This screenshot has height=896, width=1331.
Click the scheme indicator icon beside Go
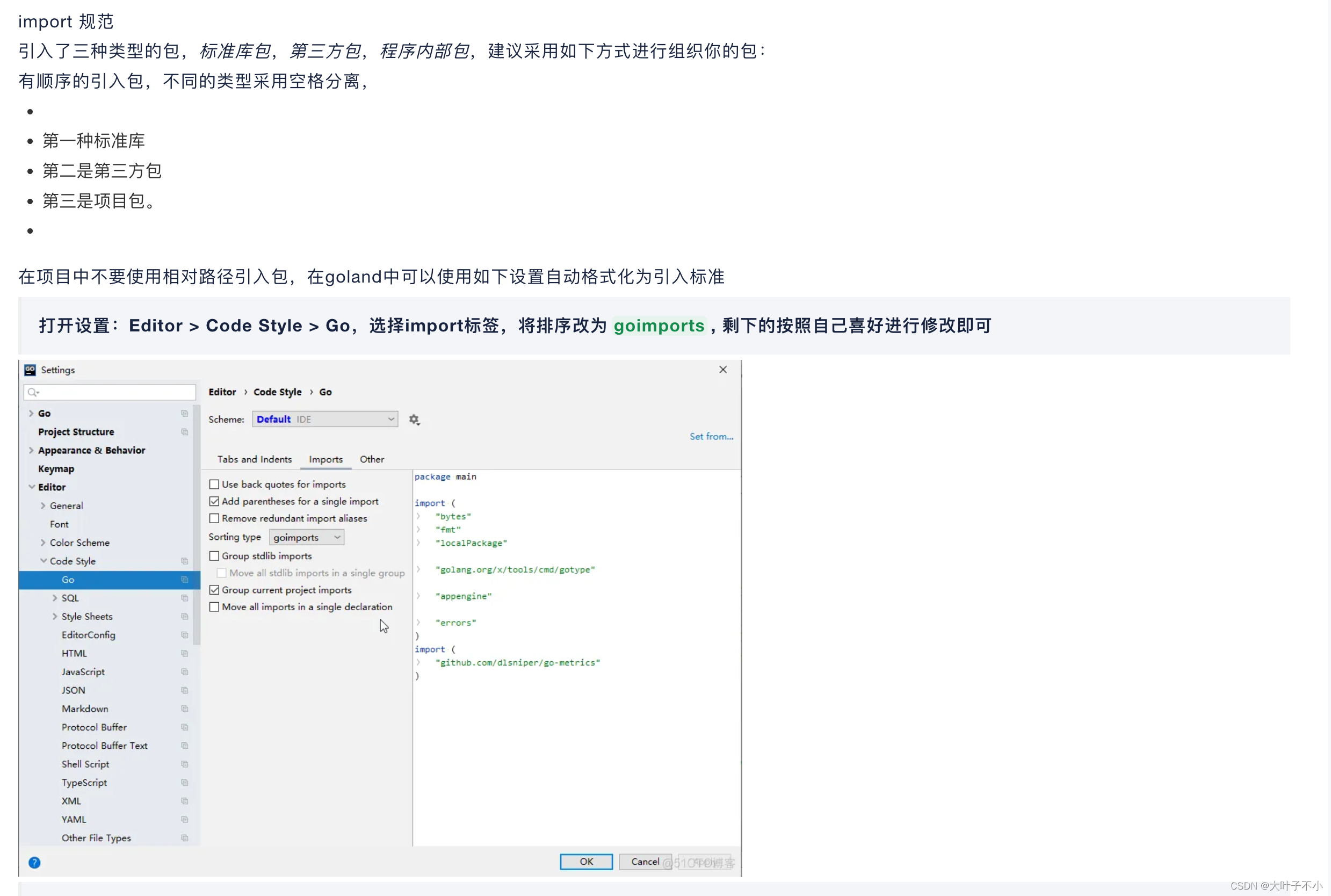pos(184,413)
